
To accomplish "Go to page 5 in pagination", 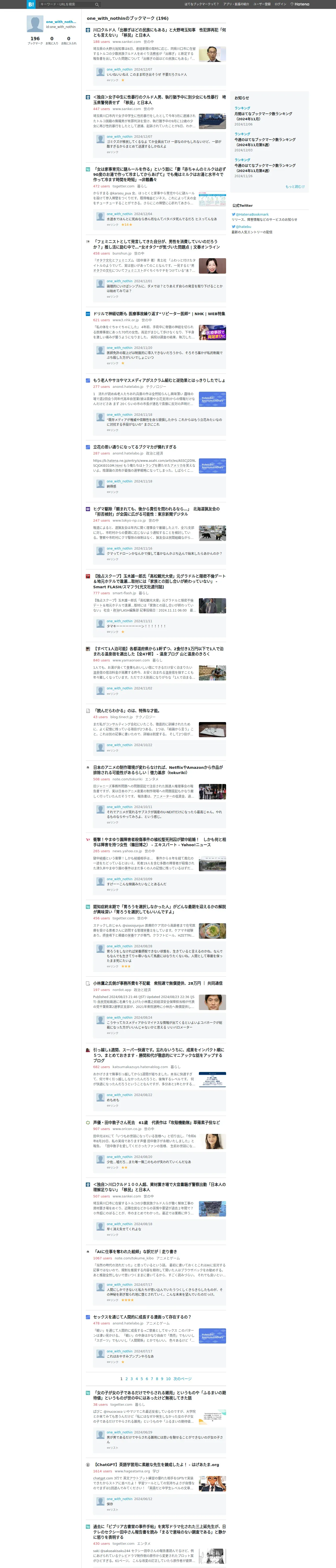I will [x=142, y=1379].
